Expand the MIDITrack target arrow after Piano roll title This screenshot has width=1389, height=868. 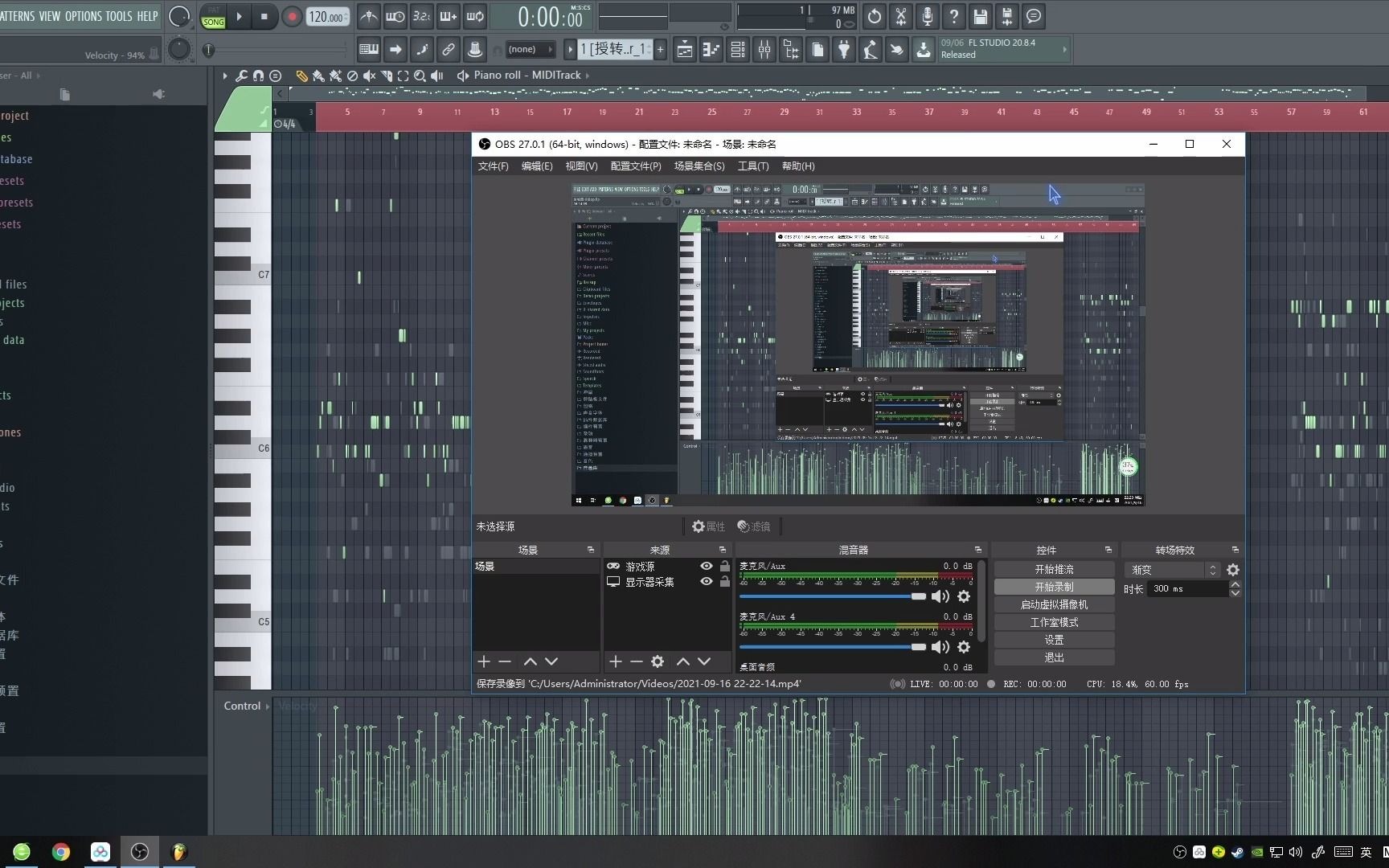588,76
